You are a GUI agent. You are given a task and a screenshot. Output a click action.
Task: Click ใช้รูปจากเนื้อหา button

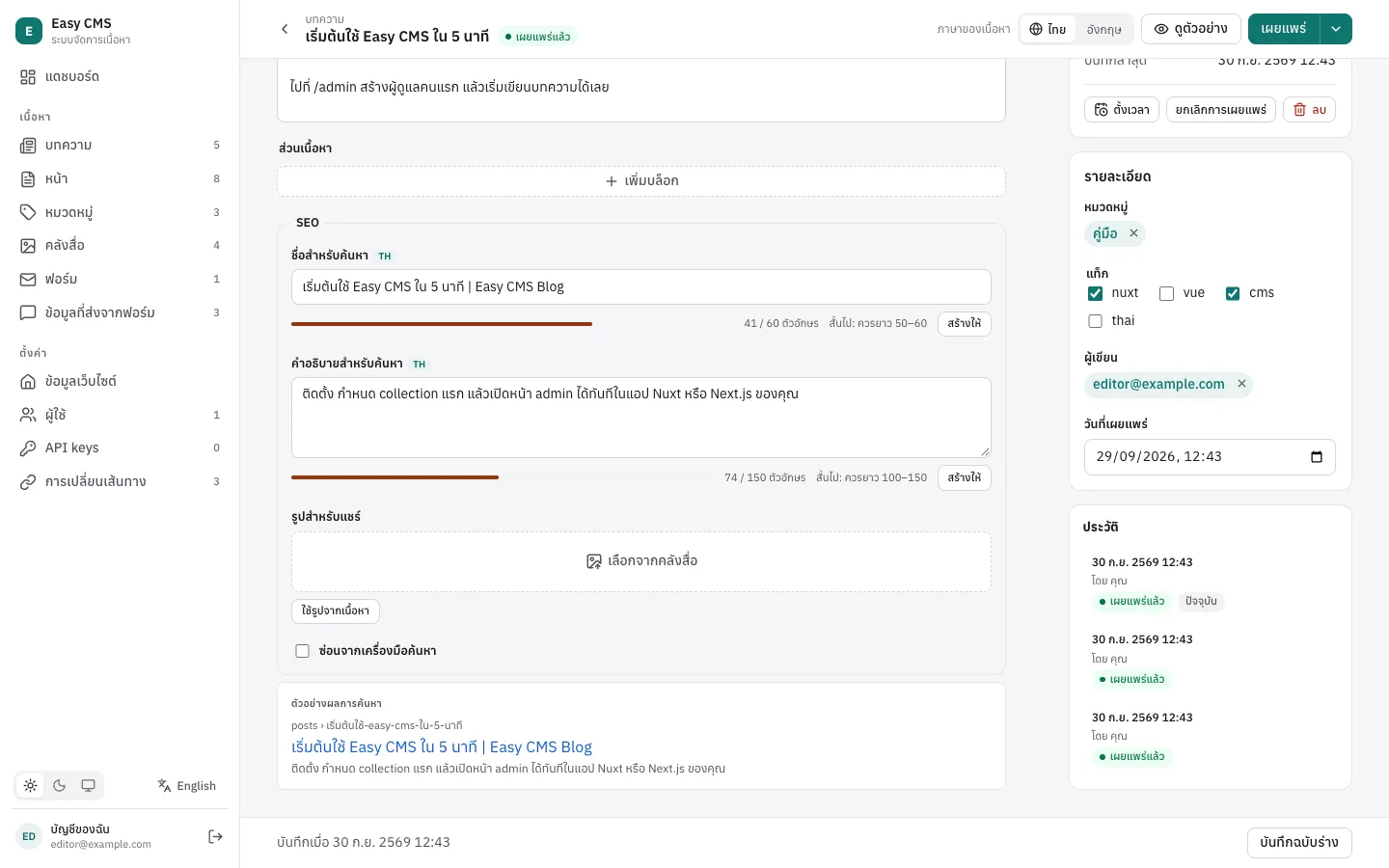336,611
